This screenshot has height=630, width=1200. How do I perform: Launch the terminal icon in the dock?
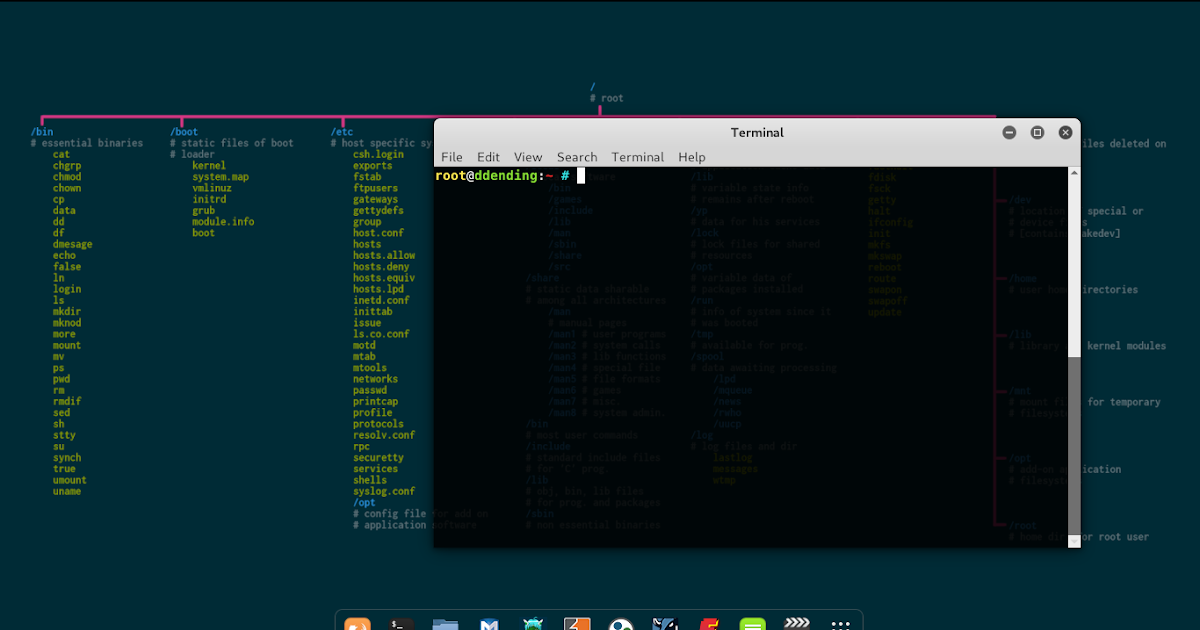point(402,625)
